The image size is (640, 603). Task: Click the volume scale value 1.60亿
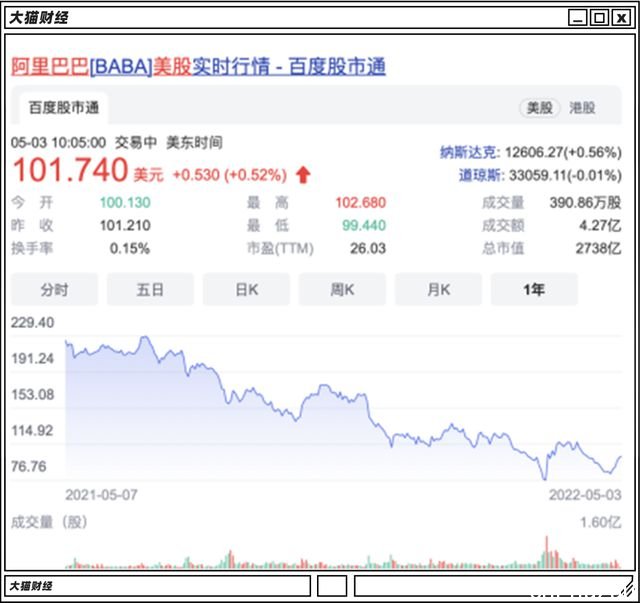coord(601,522)
